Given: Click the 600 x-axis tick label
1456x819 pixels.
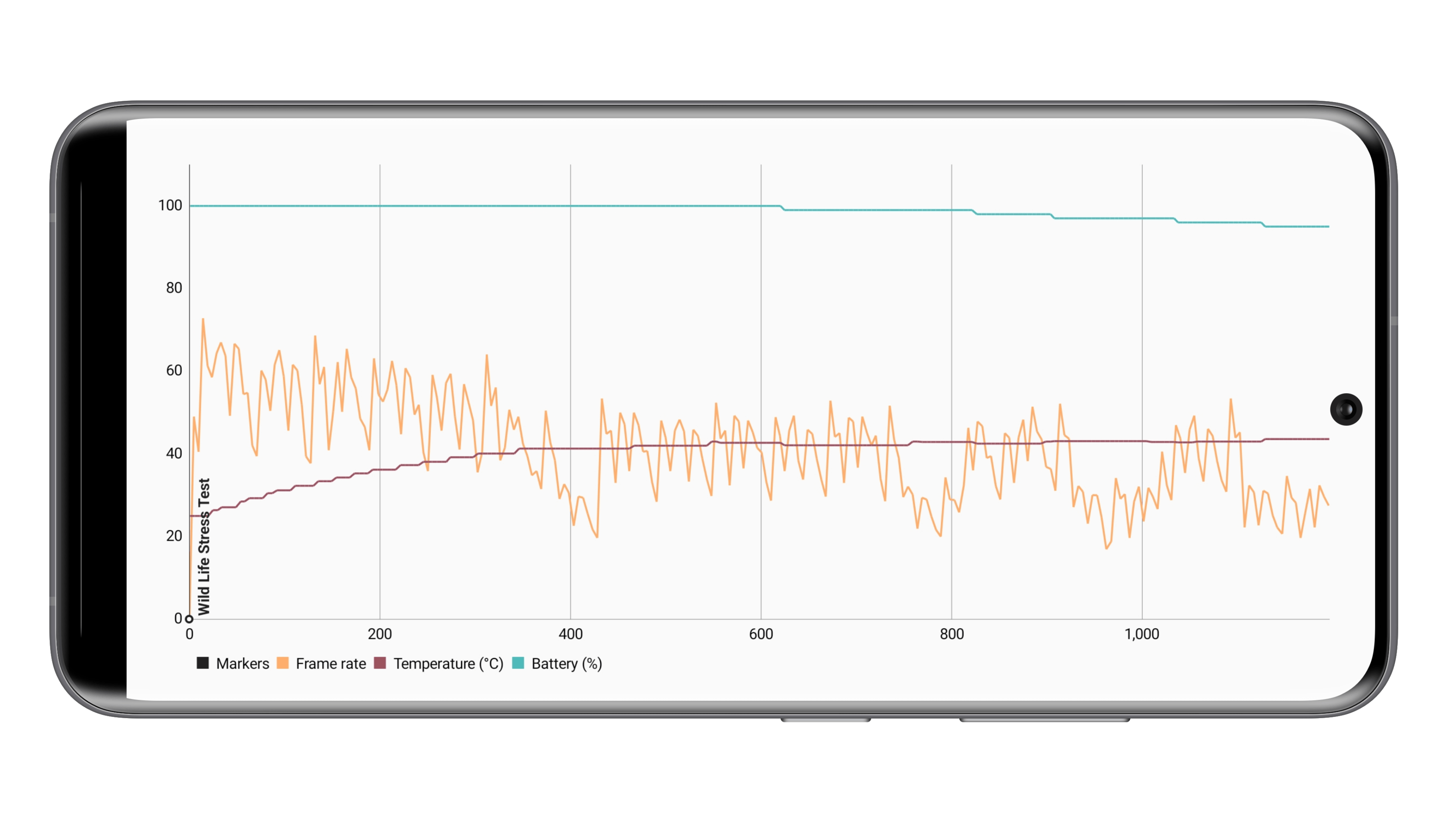Looking at the screenshot, I should [x=761, y=634].
